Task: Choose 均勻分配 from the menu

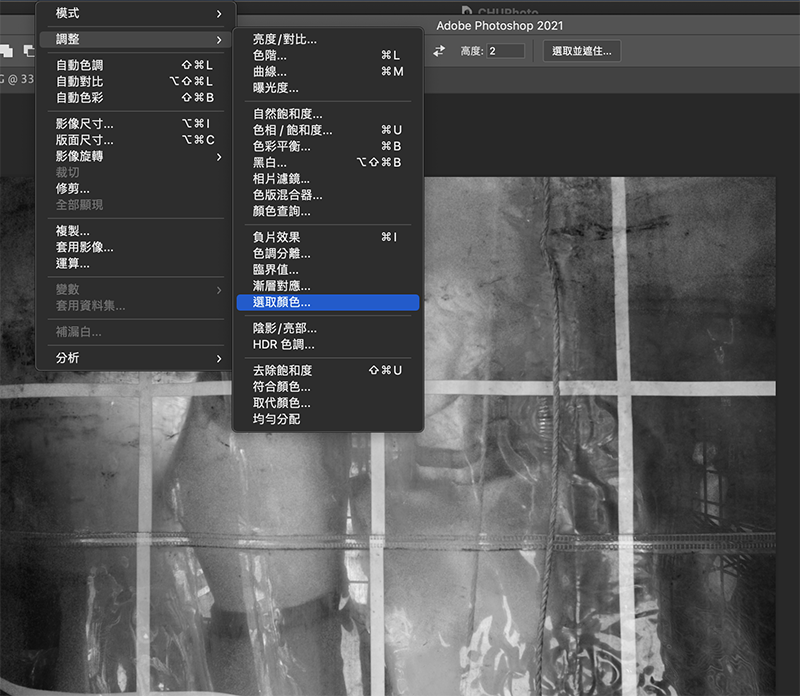Action: (x=277, y=419)
